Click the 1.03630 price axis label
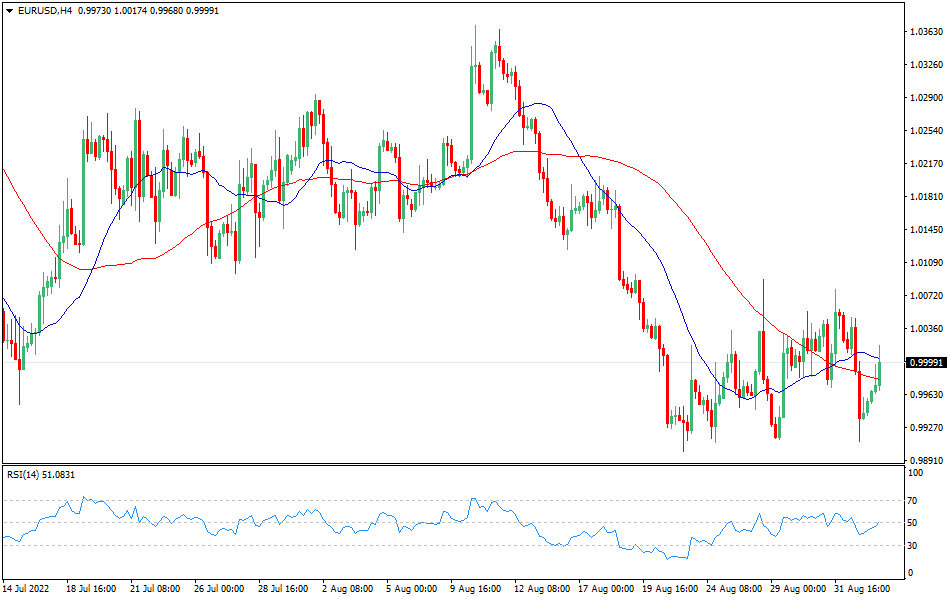The image size is (950, 600). pyautogui.click(x=926, y=32)
